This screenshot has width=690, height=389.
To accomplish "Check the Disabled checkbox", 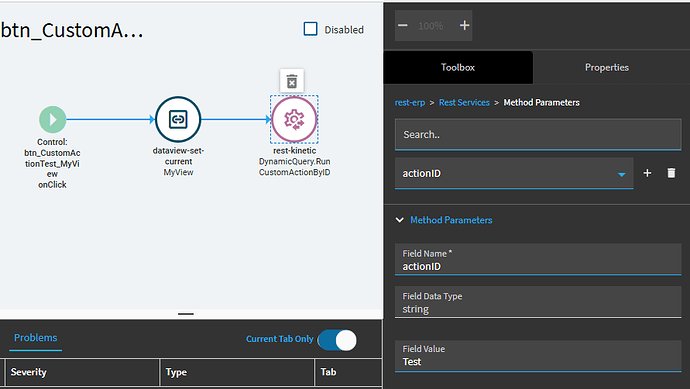I will tap(310, 29).
